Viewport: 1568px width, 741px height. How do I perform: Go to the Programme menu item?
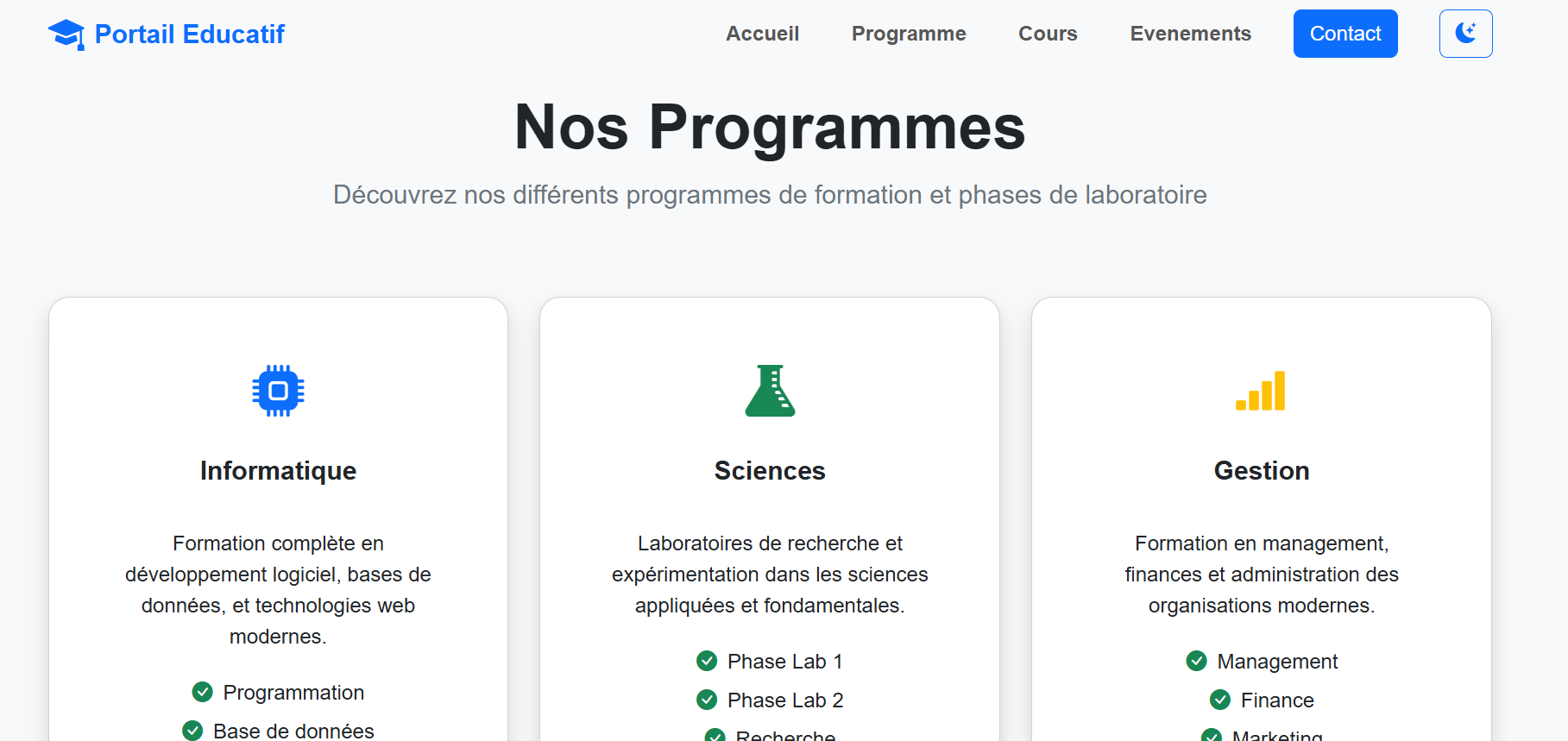pyautogui.click(x=909, y=34)
